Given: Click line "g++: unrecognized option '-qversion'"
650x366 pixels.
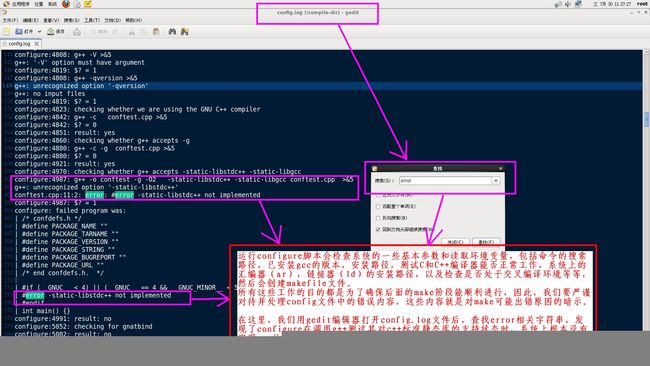Looking at the screenshot, I should (x=81, y=86).
